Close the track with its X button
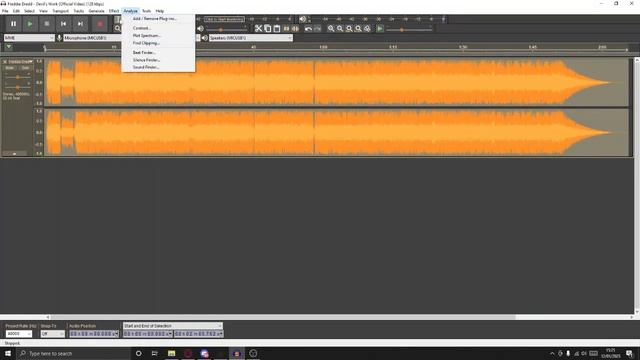Viewport: 640px width, 360px height. 5,62
